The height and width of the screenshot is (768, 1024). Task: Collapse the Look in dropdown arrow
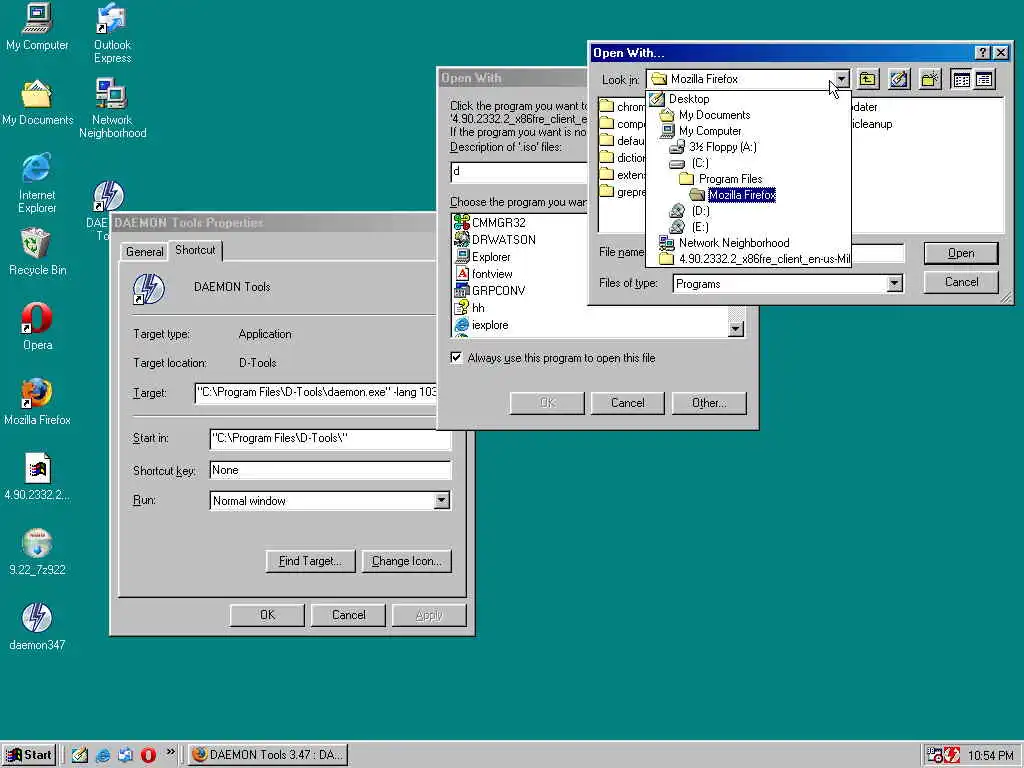click(x=842, y=79)
